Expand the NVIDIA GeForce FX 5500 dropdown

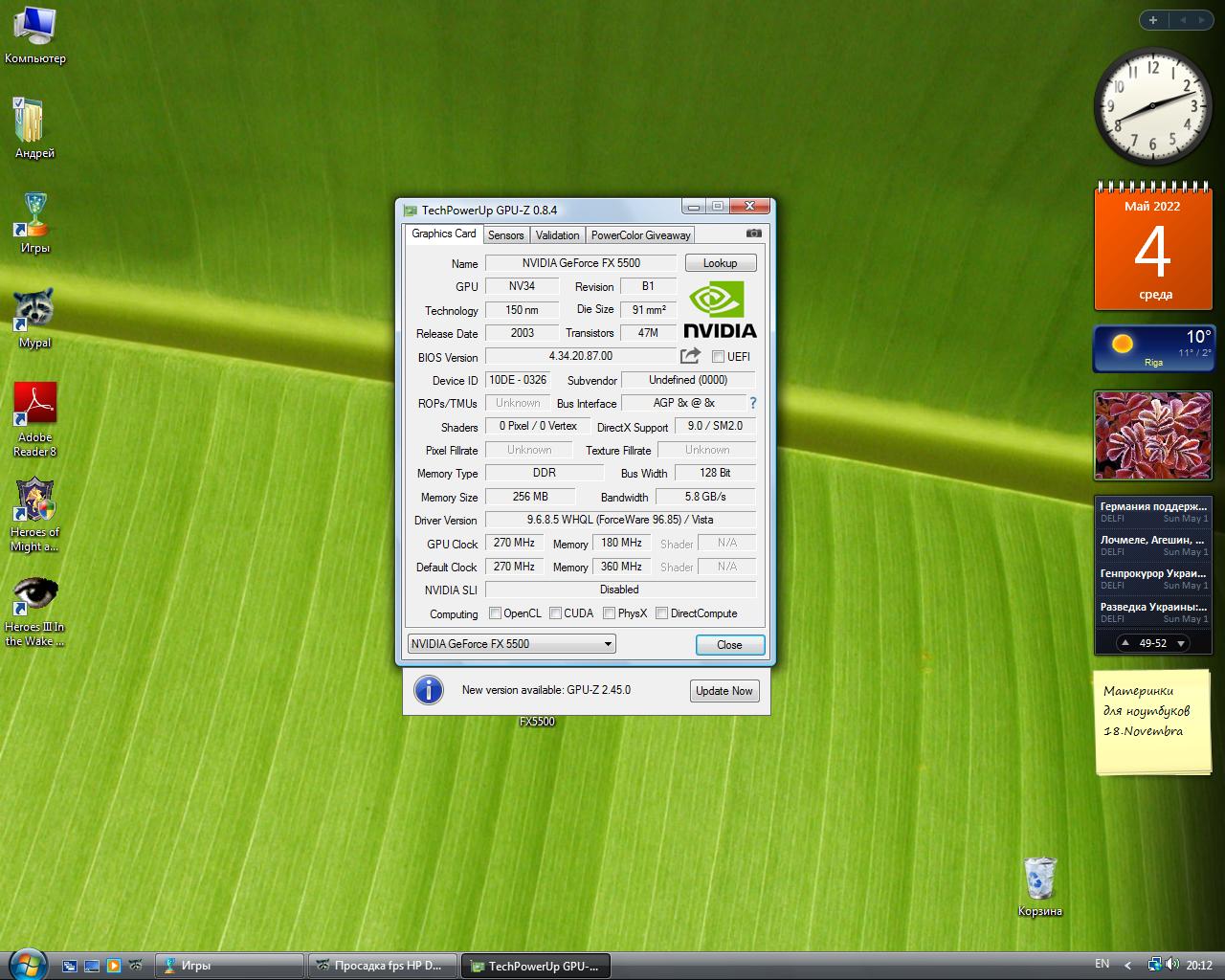[607, 644]
